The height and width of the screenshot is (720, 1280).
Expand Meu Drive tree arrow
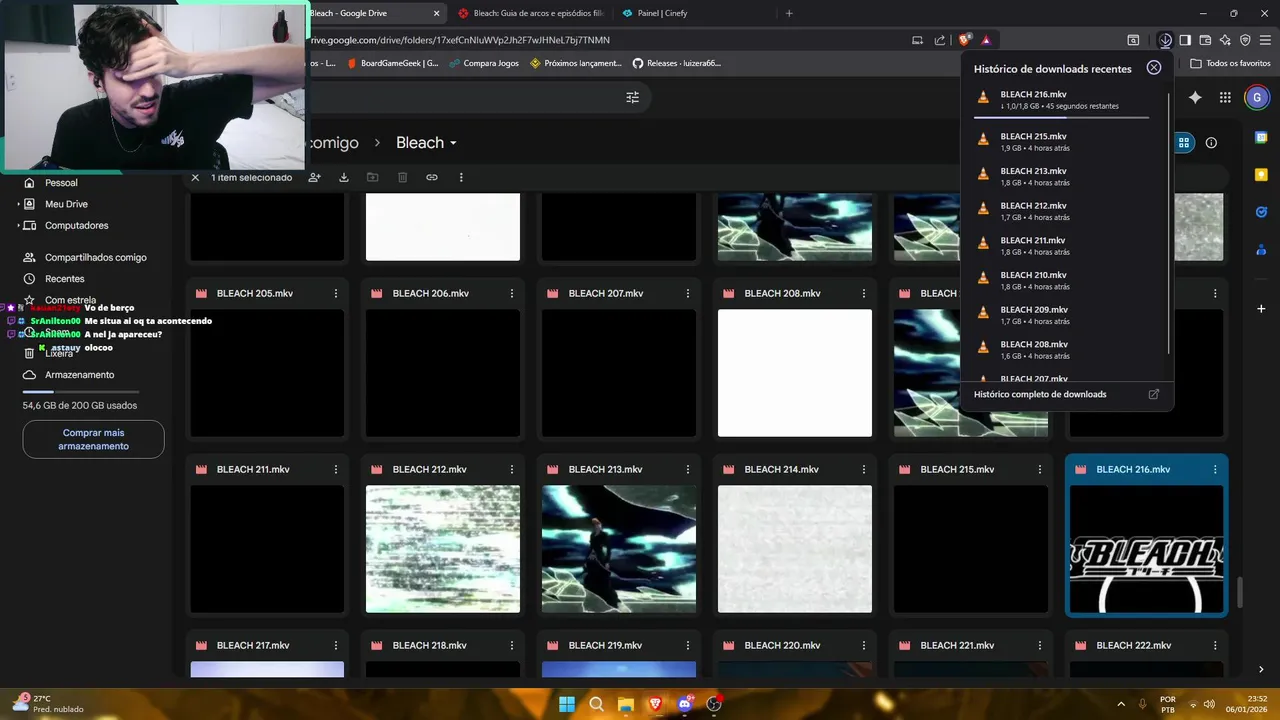(18, 204)
